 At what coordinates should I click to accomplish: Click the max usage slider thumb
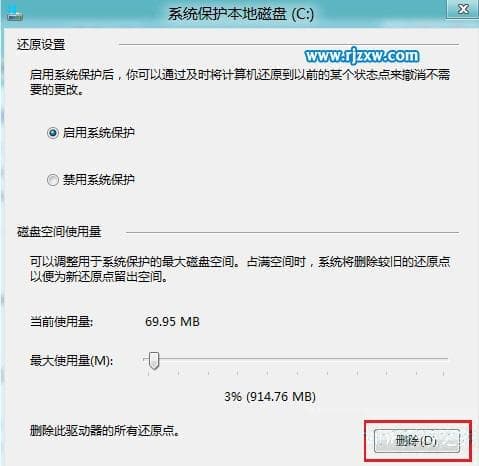pyautogui.click(x=154, y=360)
